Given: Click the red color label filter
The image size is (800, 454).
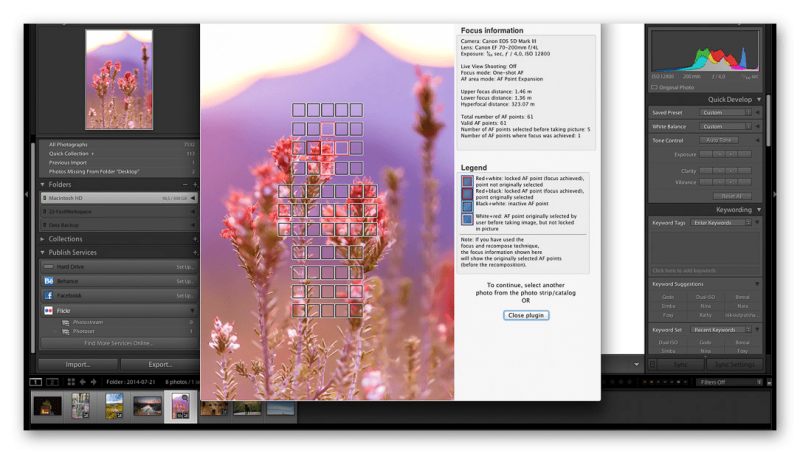Looking at the screenshot, I should [644, 382].
